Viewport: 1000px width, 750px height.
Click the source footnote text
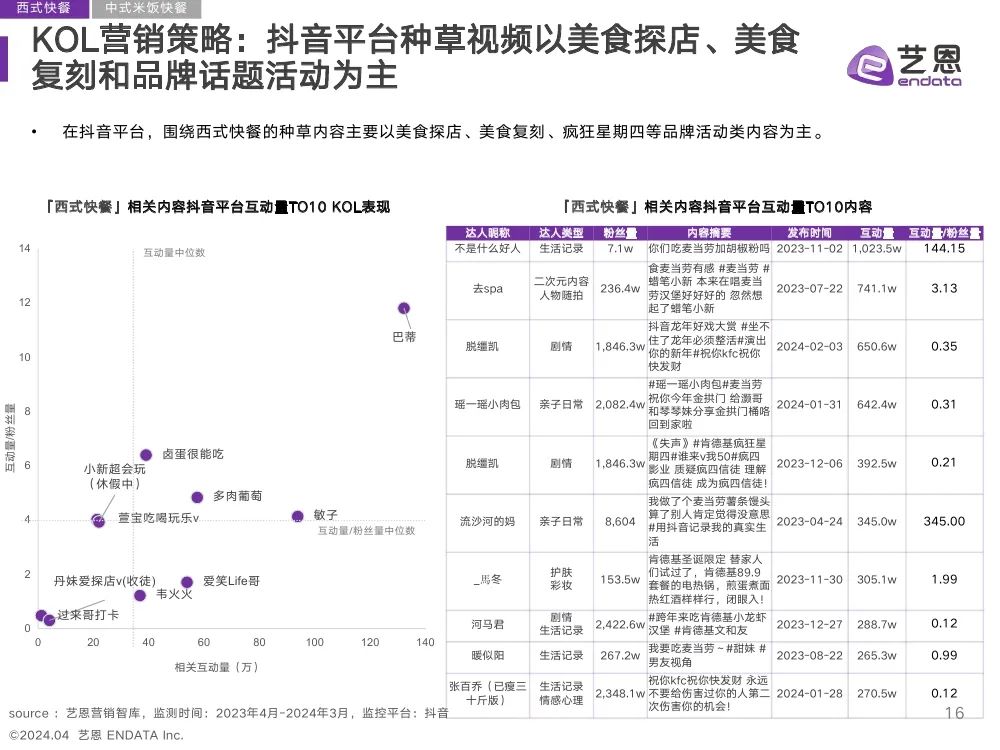228,714
